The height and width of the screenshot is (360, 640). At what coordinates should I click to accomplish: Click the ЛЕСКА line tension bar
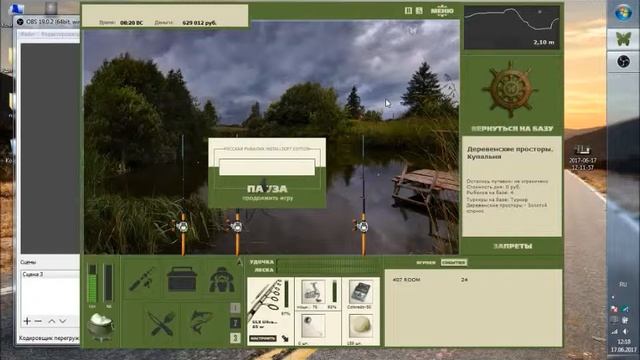329,270
